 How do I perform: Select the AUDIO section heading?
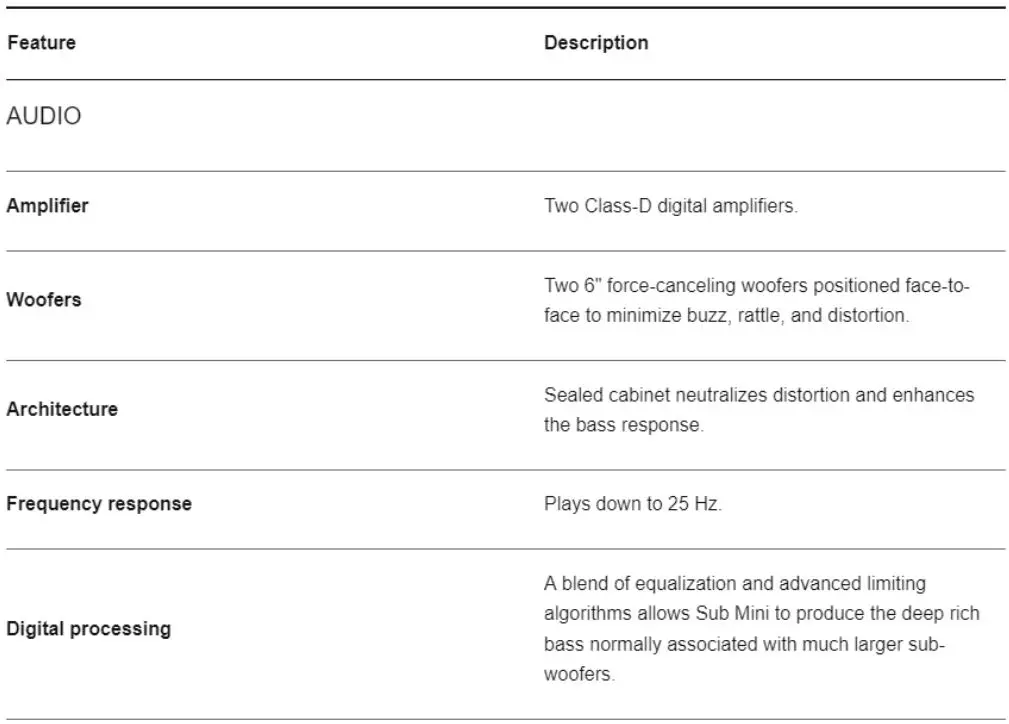tap(44, 116)
